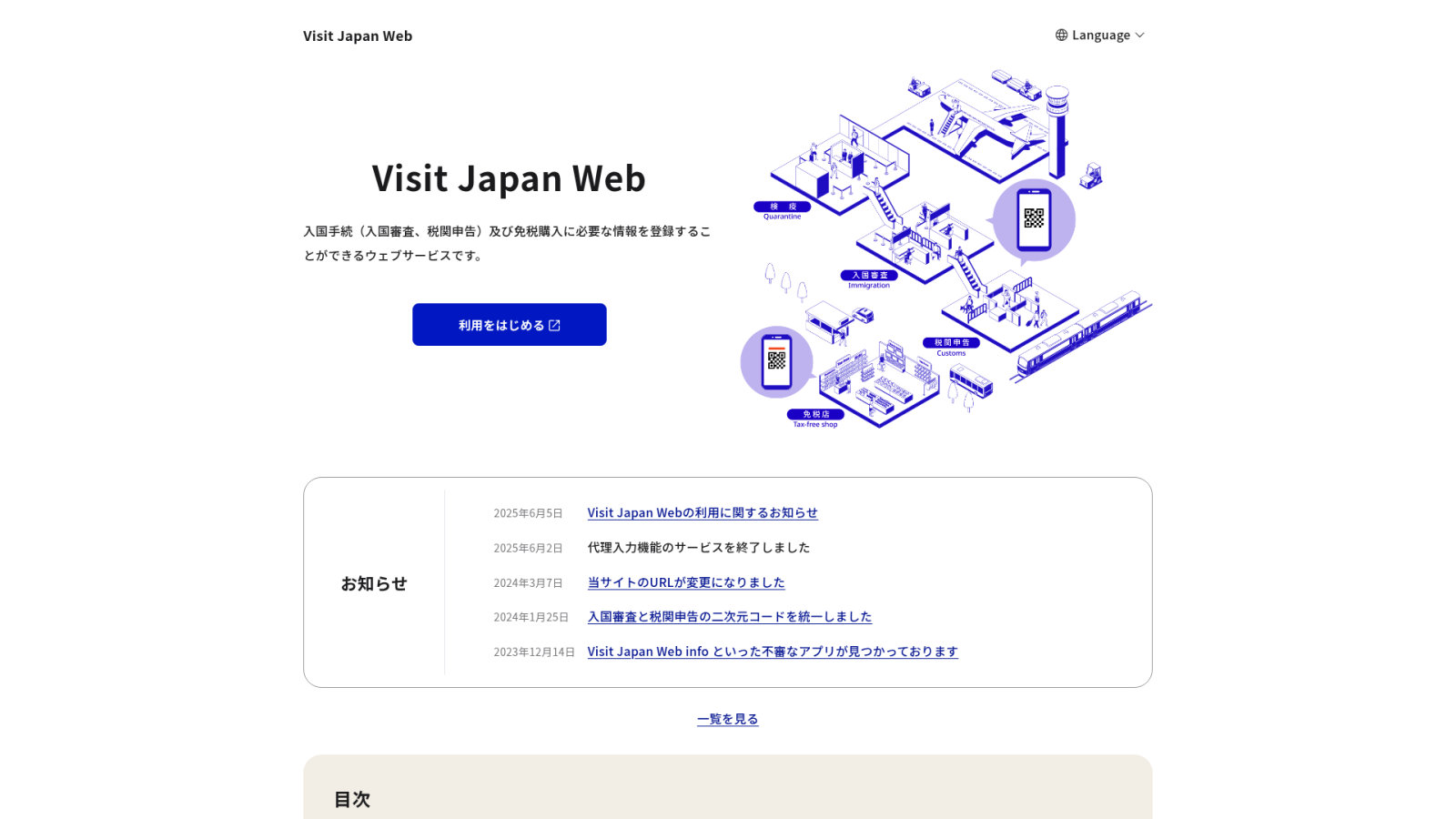Click the 2023年12月14日 date
1456x819 pixels.
(x=534, y=652)
